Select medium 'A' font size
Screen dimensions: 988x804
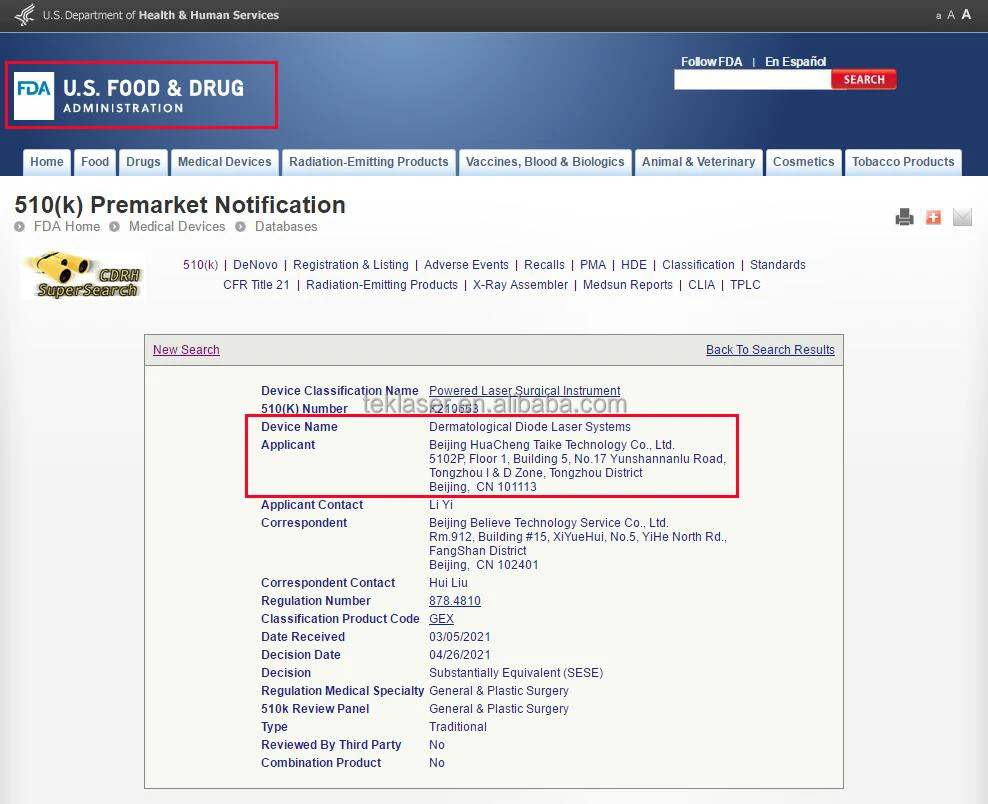(951, 15)
